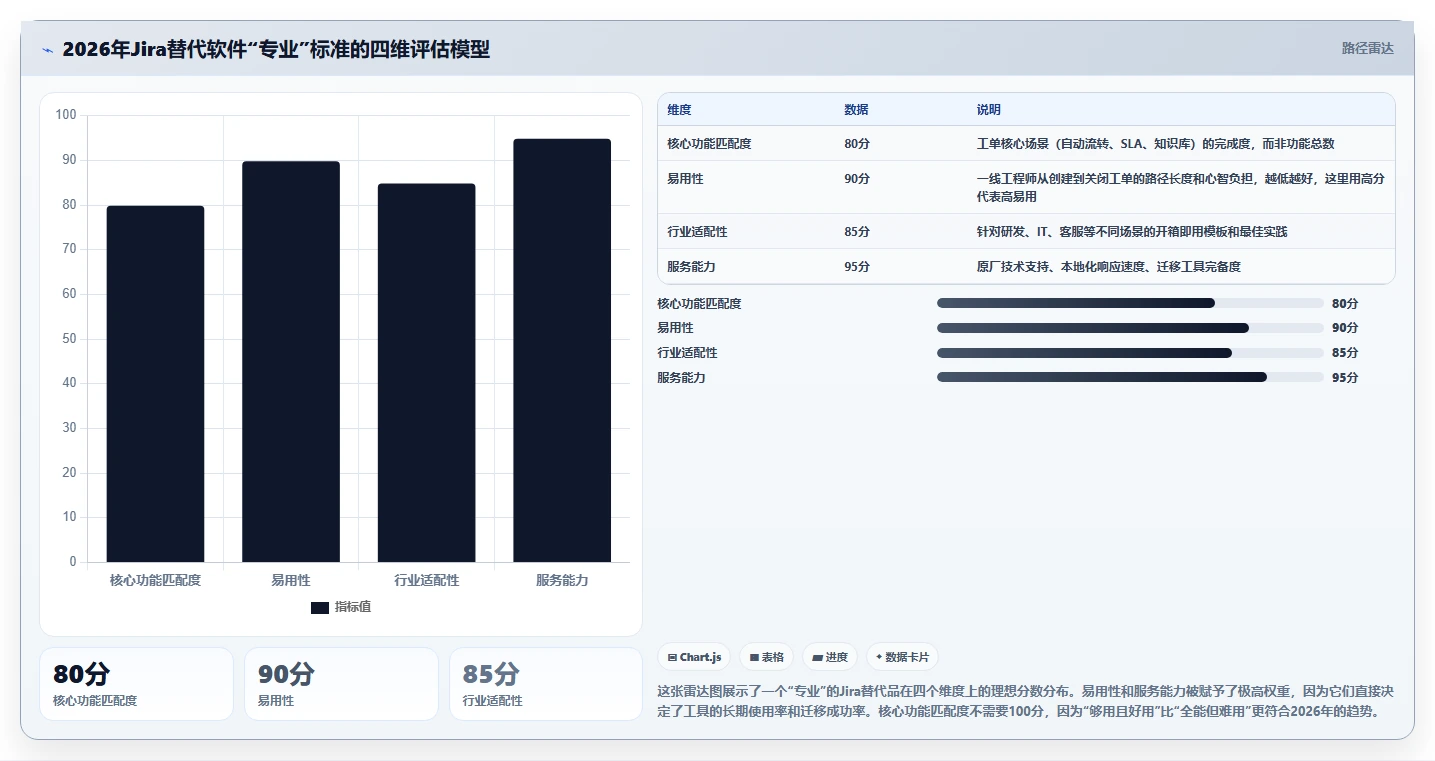Image resolution: width=1435 pixels, height=761 pixels.
Task: Click the 原厂技术支持 description cell
Action: click(1180, 266)
